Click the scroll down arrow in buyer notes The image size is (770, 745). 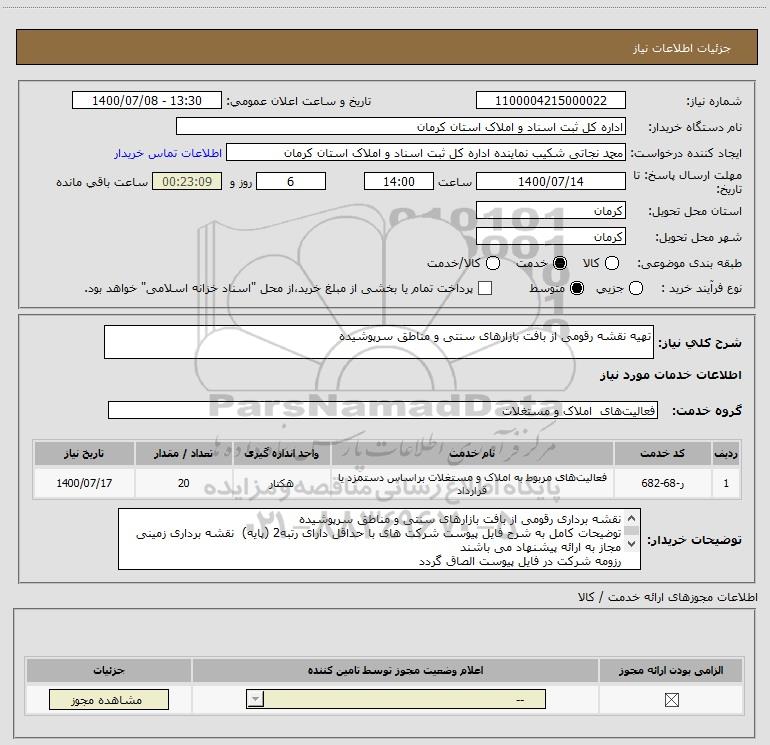pos(632,544)
